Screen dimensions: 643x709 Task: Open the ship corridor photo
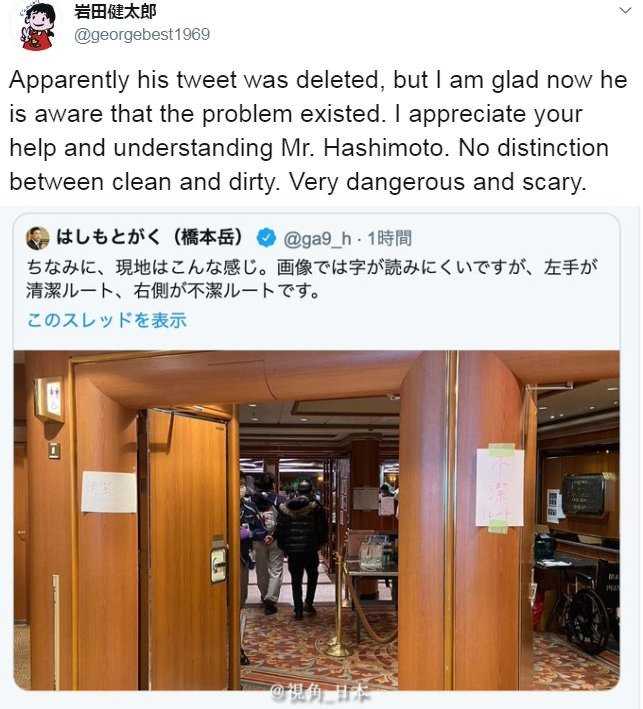click(317, 520)
